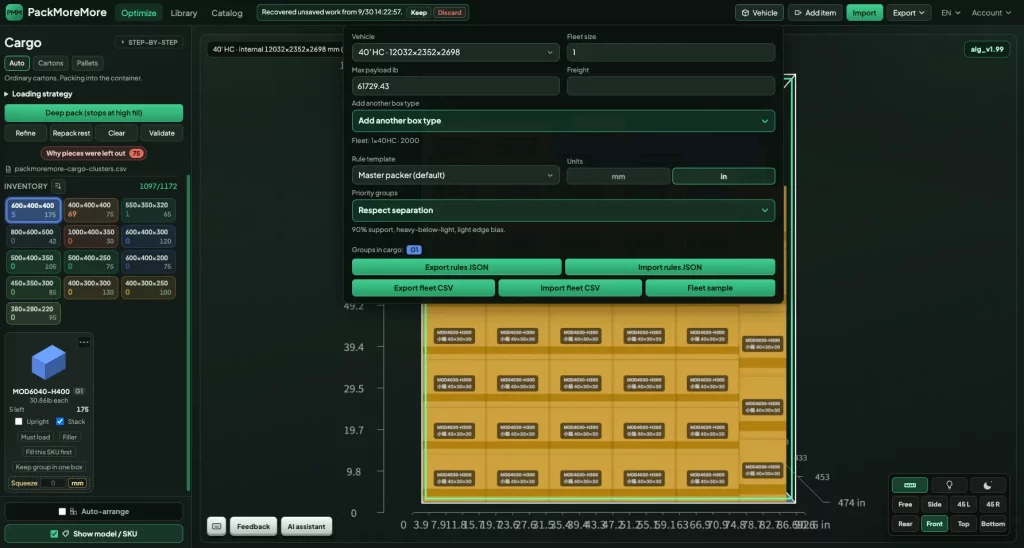1024x548 pixels.
Task: Enable the Auto-arrange checkbox
Action: pyautogui.click(x=62, y=511)
